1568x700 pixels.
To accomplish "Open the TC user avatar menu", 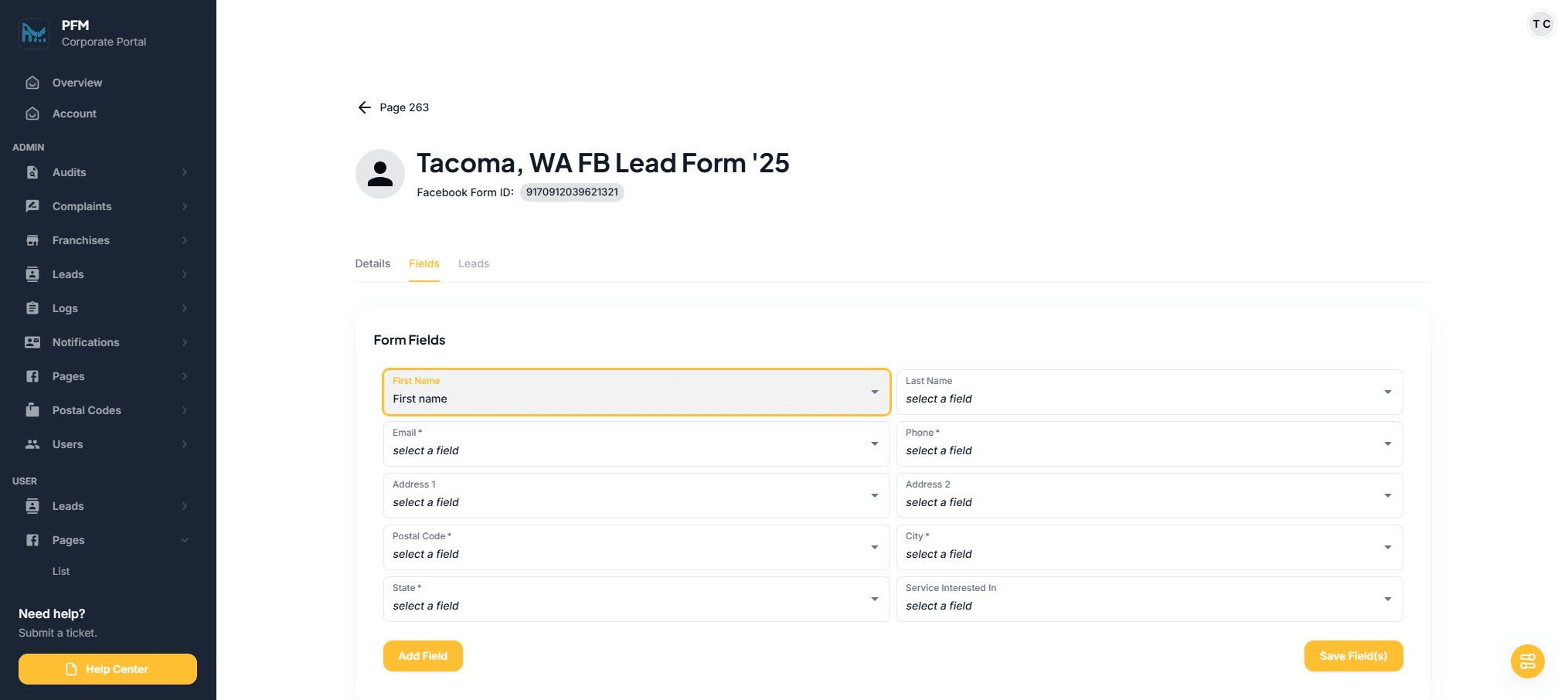I will coord(1541,24).
